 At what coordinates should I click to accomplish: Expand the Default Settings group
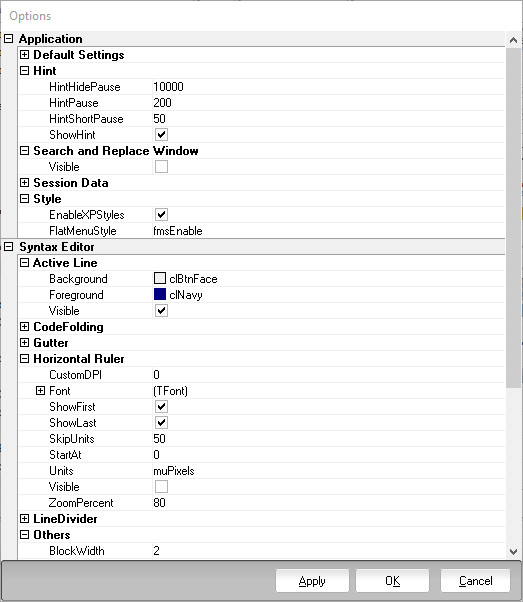[x=24, y=55]
